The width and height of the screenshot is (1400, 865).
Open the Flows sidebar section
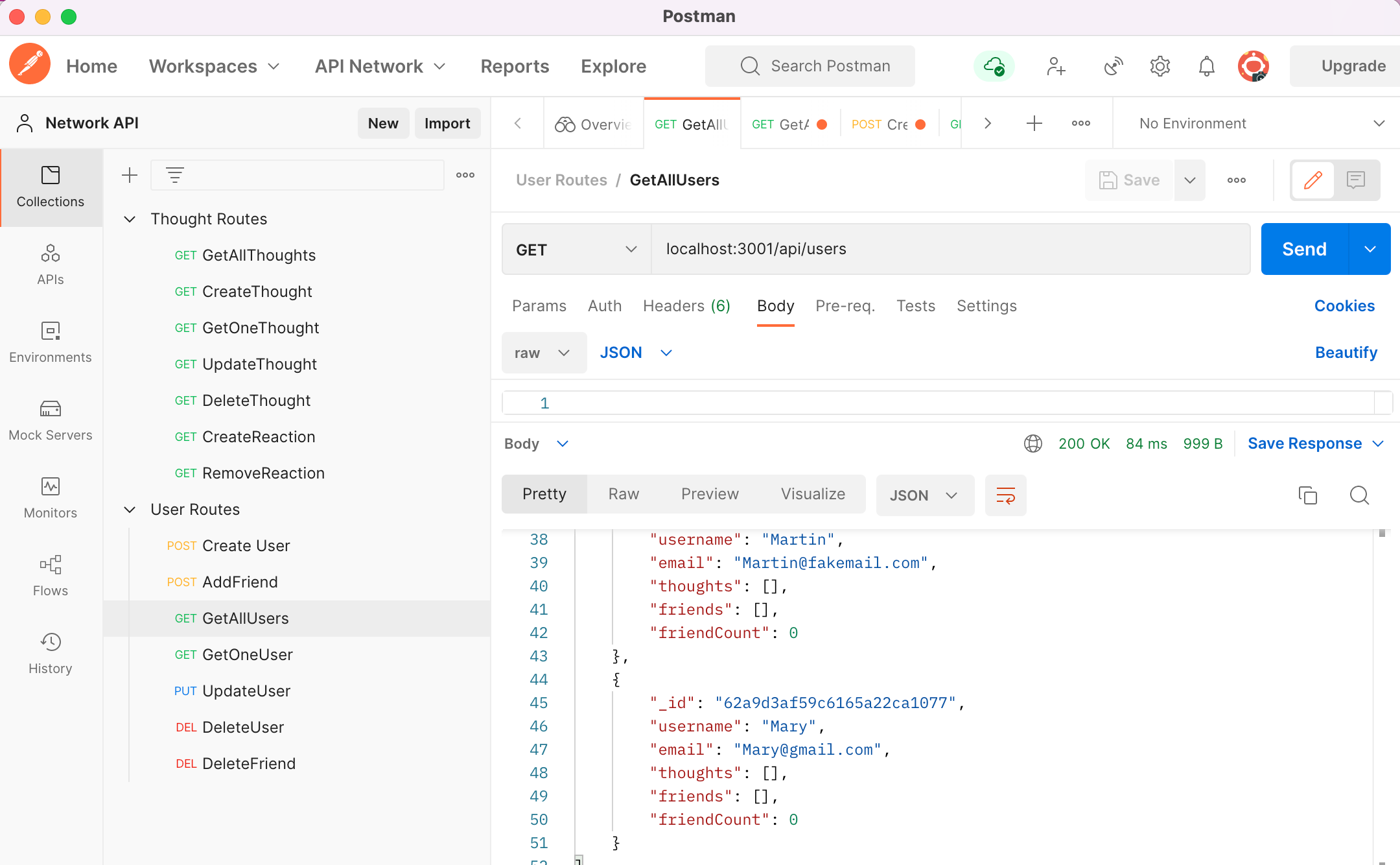pyautogui.click(x=51, y=576)
